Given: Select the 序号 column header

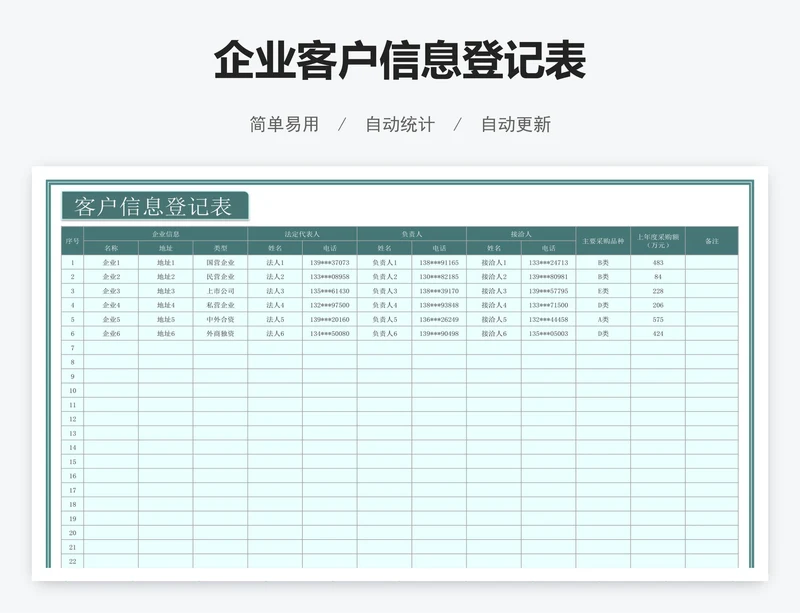Looking at the screenshot, I should tap(72, 241).
